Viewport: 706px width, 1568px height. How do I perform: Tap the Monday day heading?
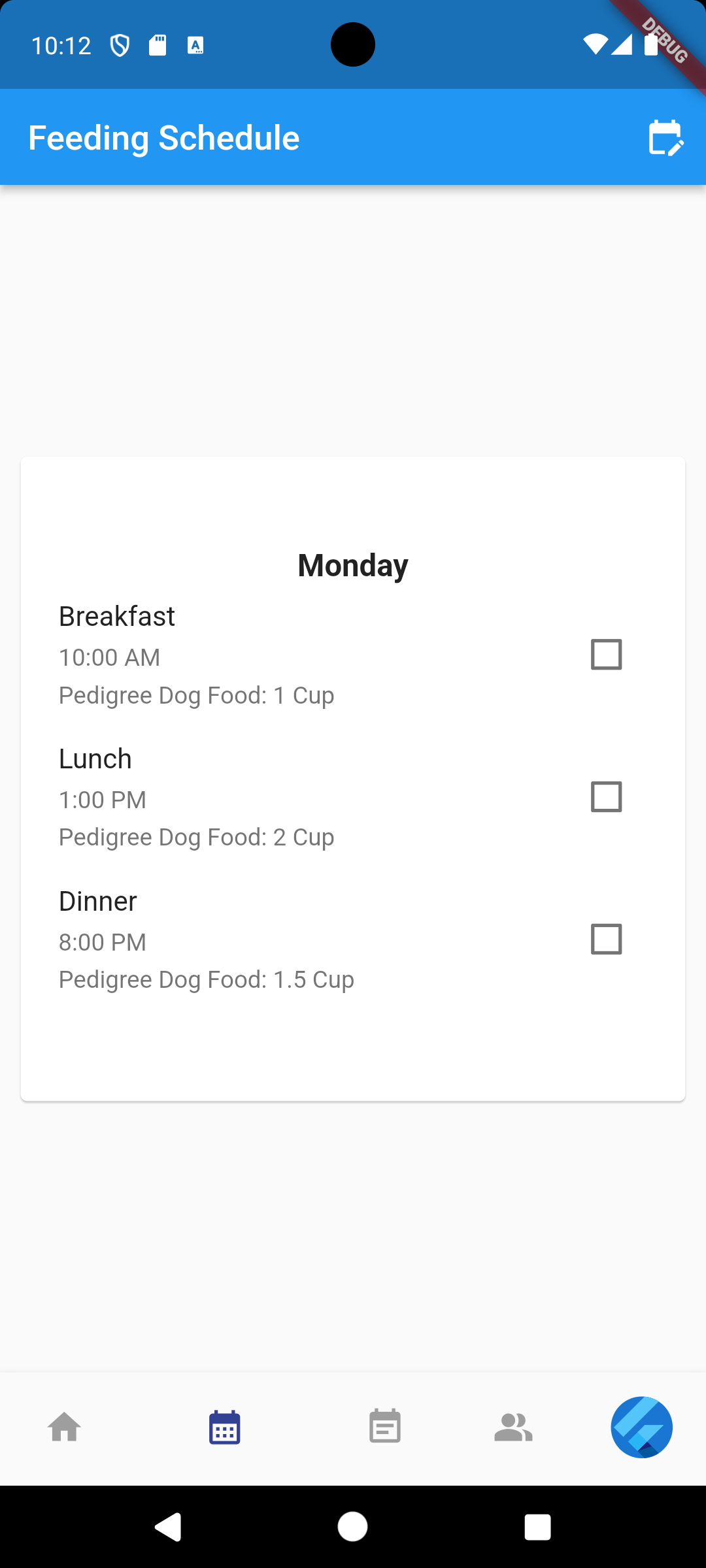[353, 566]
